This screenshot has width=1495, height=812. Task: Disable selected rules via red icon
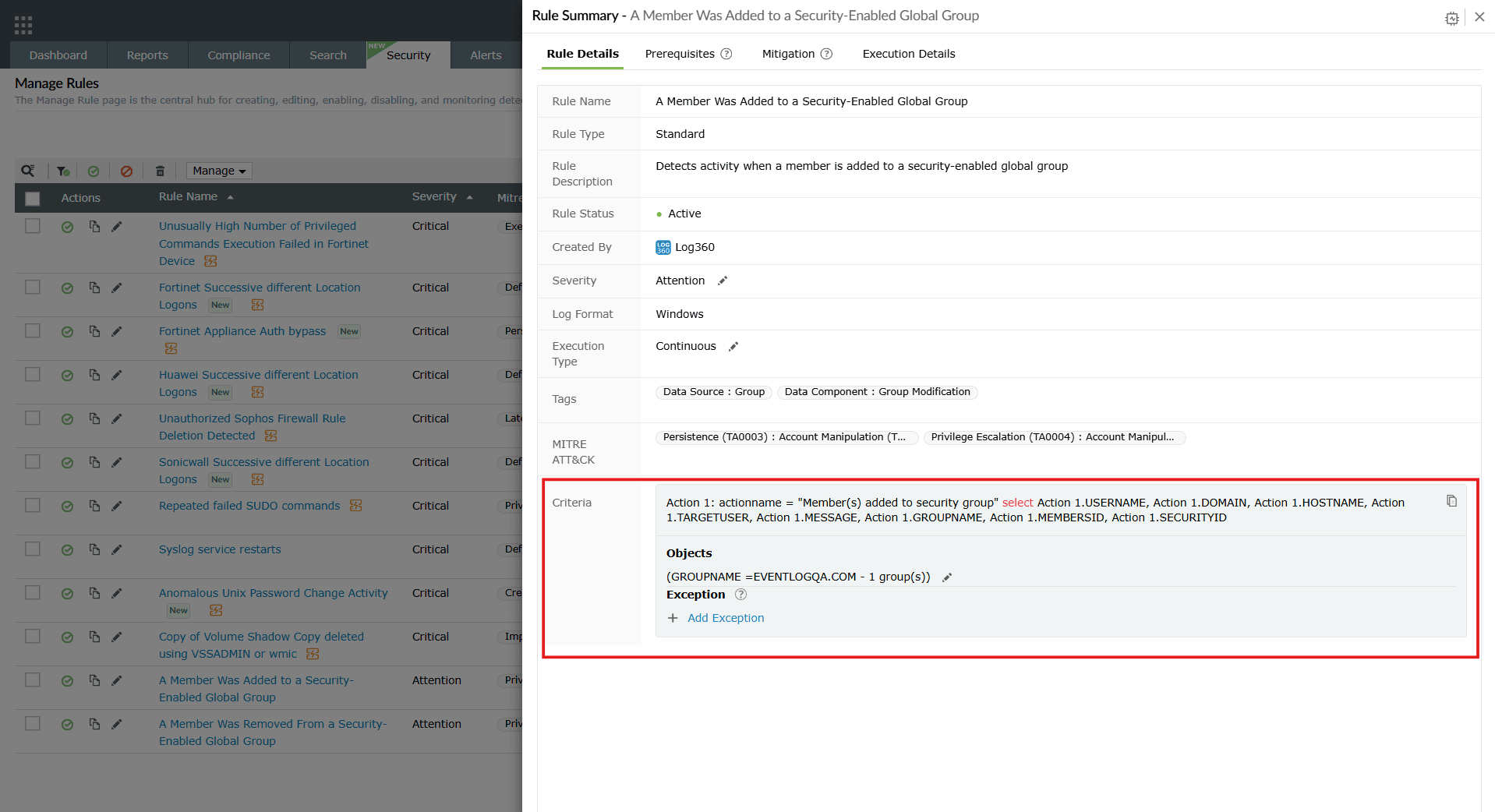(x=126, y=171)
